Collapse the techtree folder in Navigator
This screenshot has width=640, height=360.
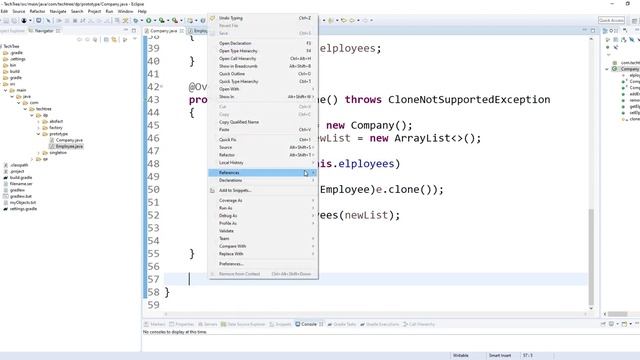point(25,109)
